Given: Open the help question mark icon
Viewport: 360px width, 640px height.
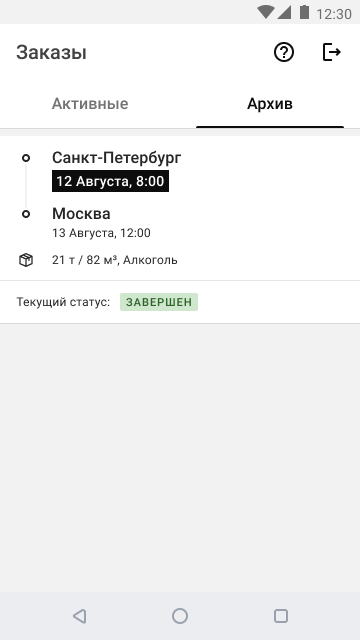Looking at the screenshot, I should tap(284, 53).
